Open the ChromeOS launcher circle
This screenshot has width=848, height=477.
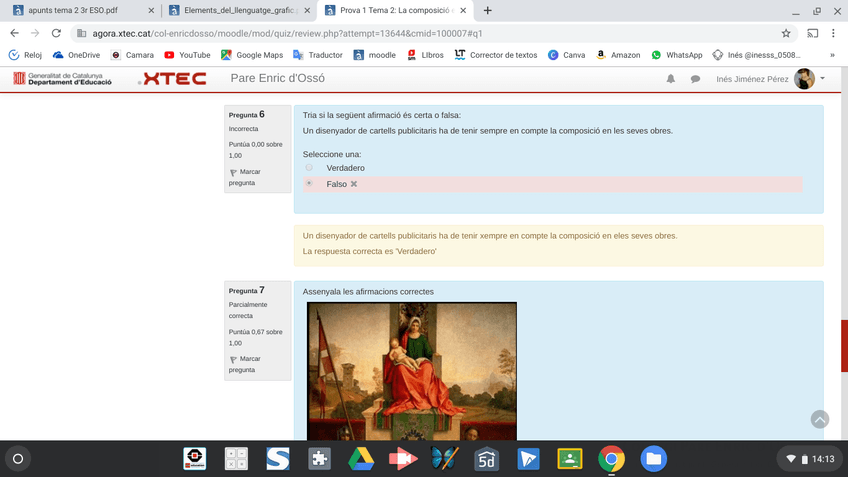point(18,459)
